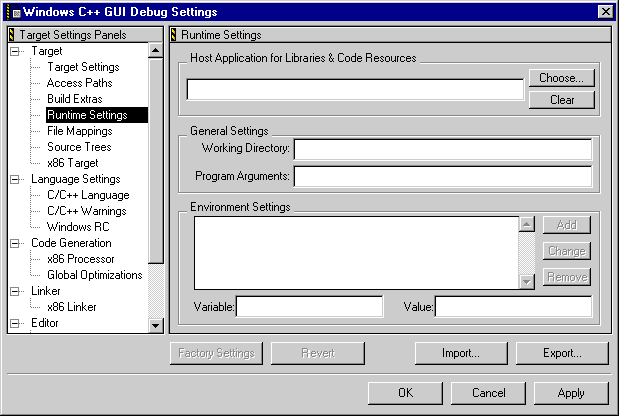Collapse the Linker tree node
Screen dimensions: 619x416
[x=15, y=292]
